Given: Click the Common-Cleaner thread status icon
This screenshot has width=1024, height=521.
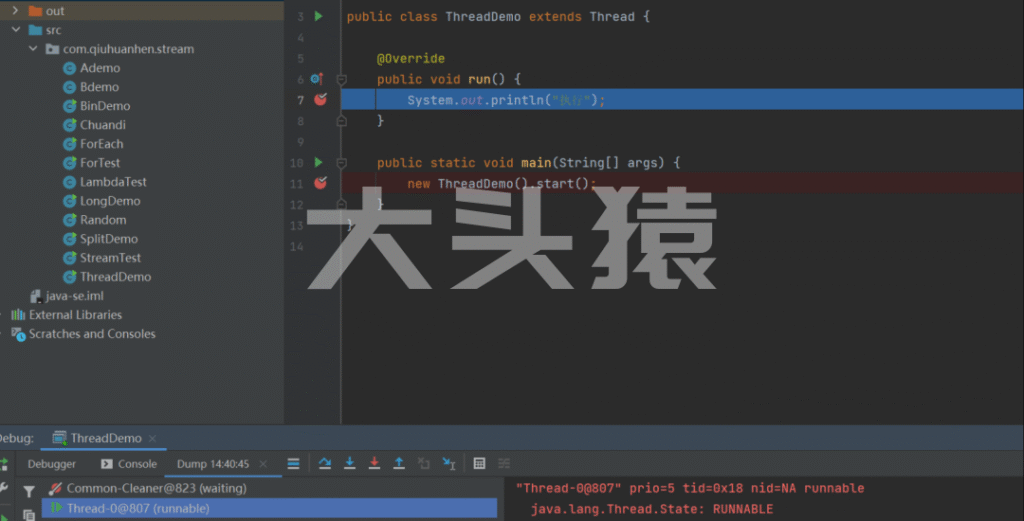Looking at the screenshot, I should coord(56,488).
